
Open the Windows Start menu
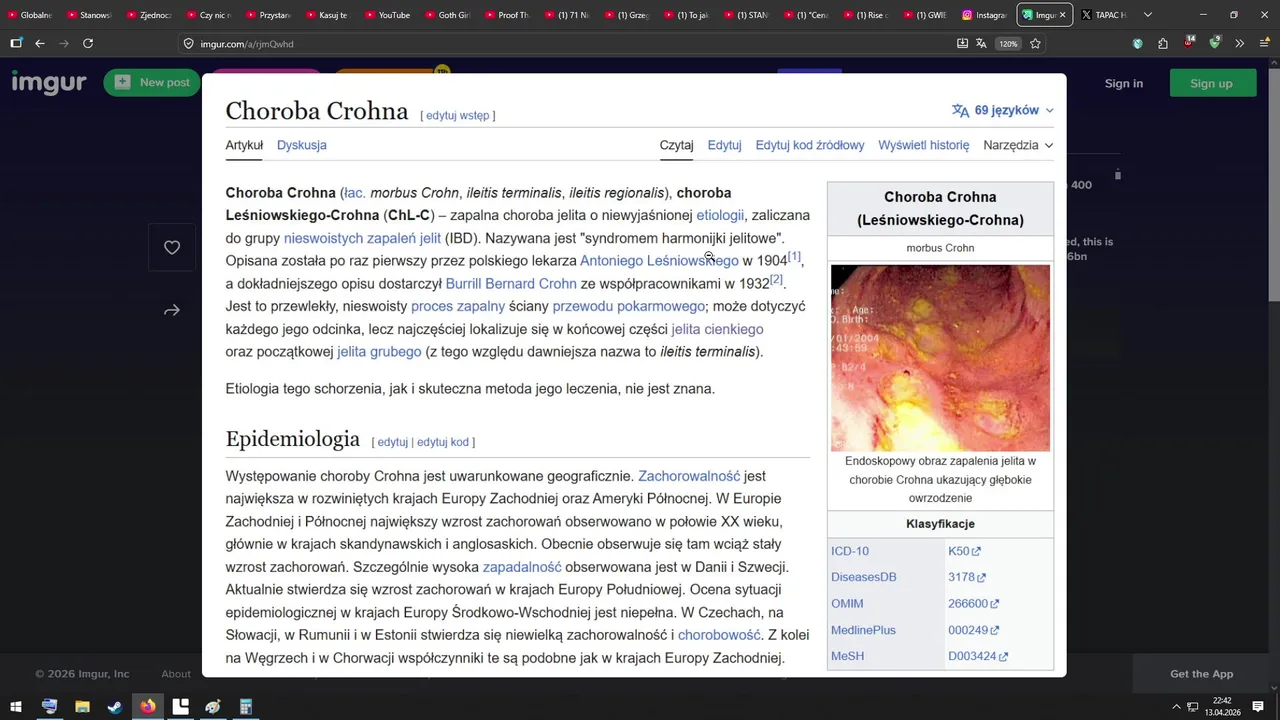(x=16, y=707)
